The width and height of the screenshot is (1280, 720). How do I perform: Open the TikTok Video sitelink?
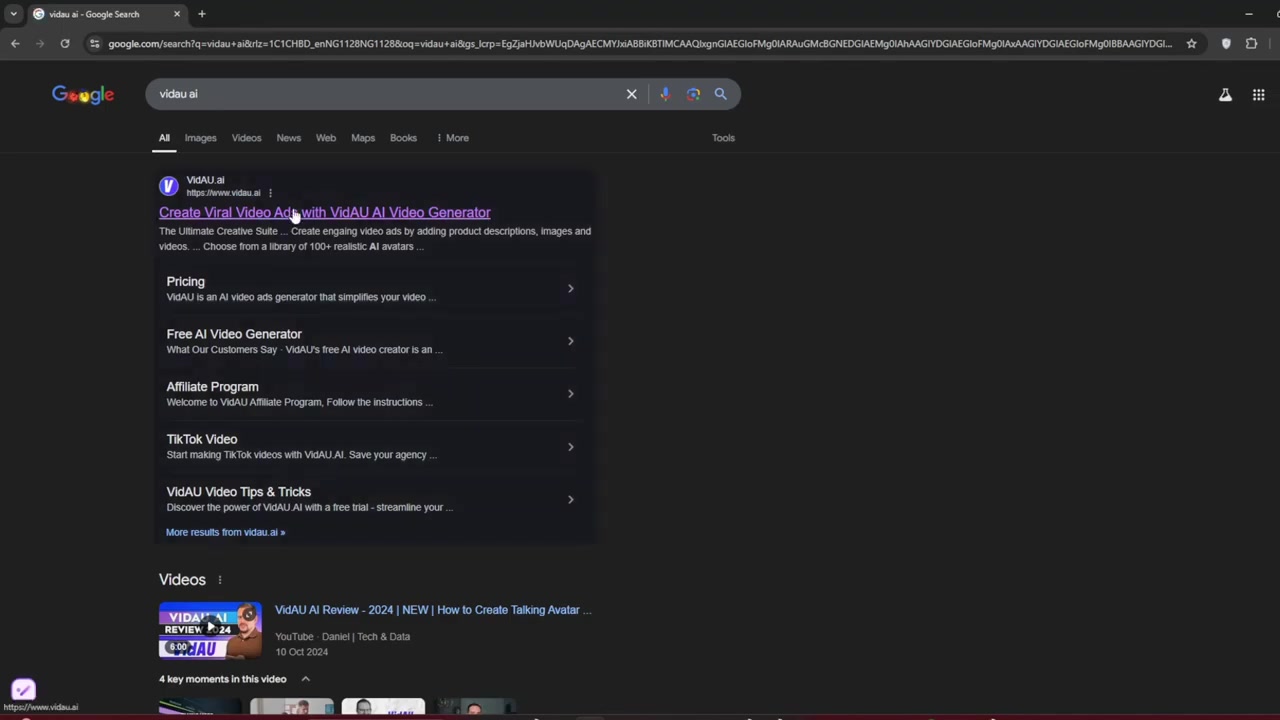point(202,439)
